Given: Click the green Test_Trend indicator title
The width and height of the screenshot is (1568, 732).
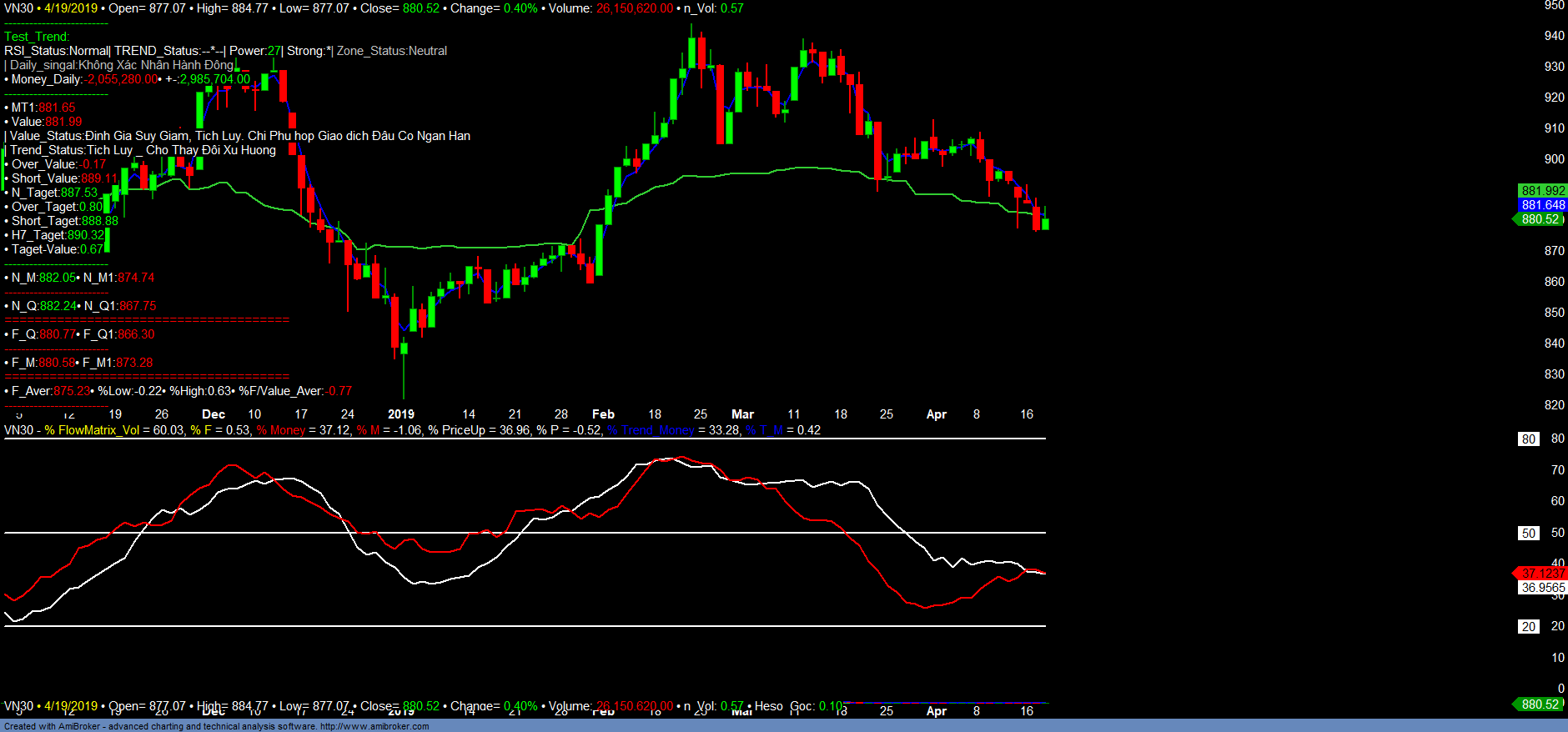Looking at the screenshot, I should (37, 37).
